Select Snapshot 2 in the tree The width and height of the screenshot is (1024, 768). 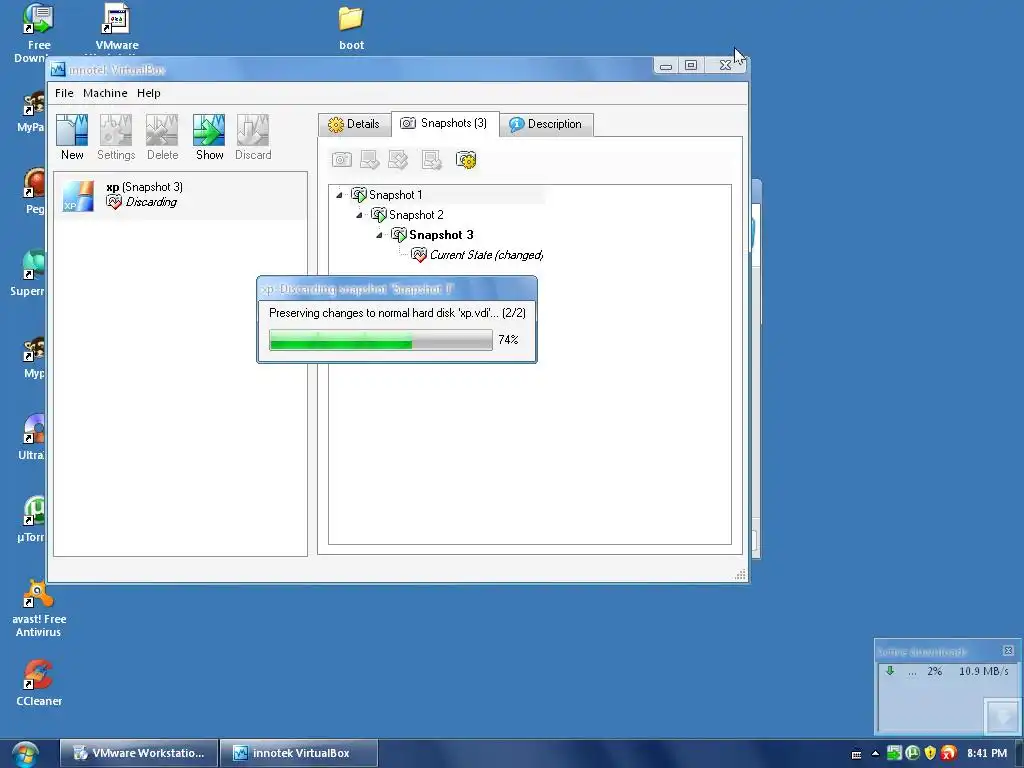click(416, 215)
